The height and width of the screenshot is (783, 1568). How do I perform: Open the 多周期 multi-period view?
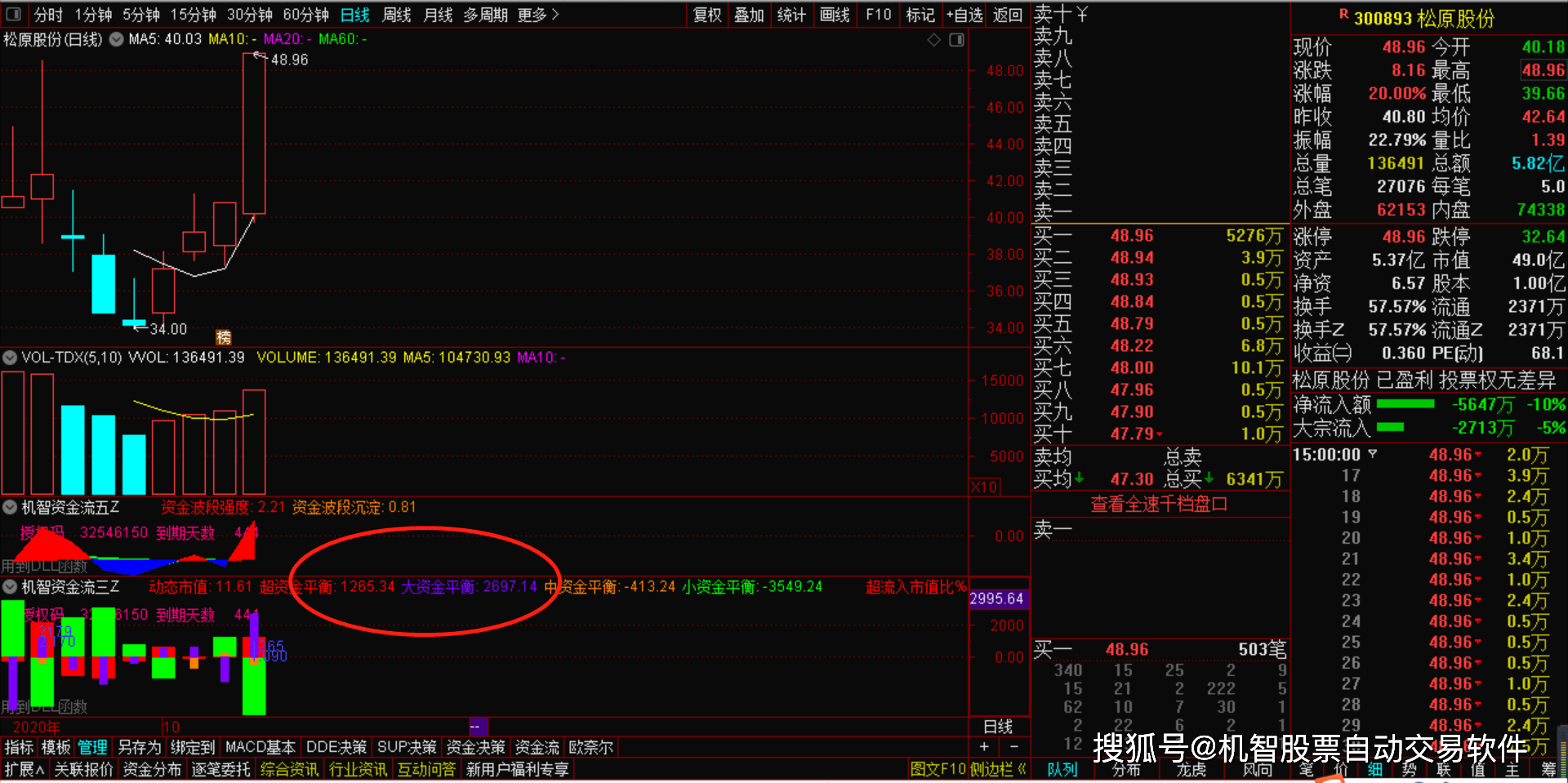485,15
